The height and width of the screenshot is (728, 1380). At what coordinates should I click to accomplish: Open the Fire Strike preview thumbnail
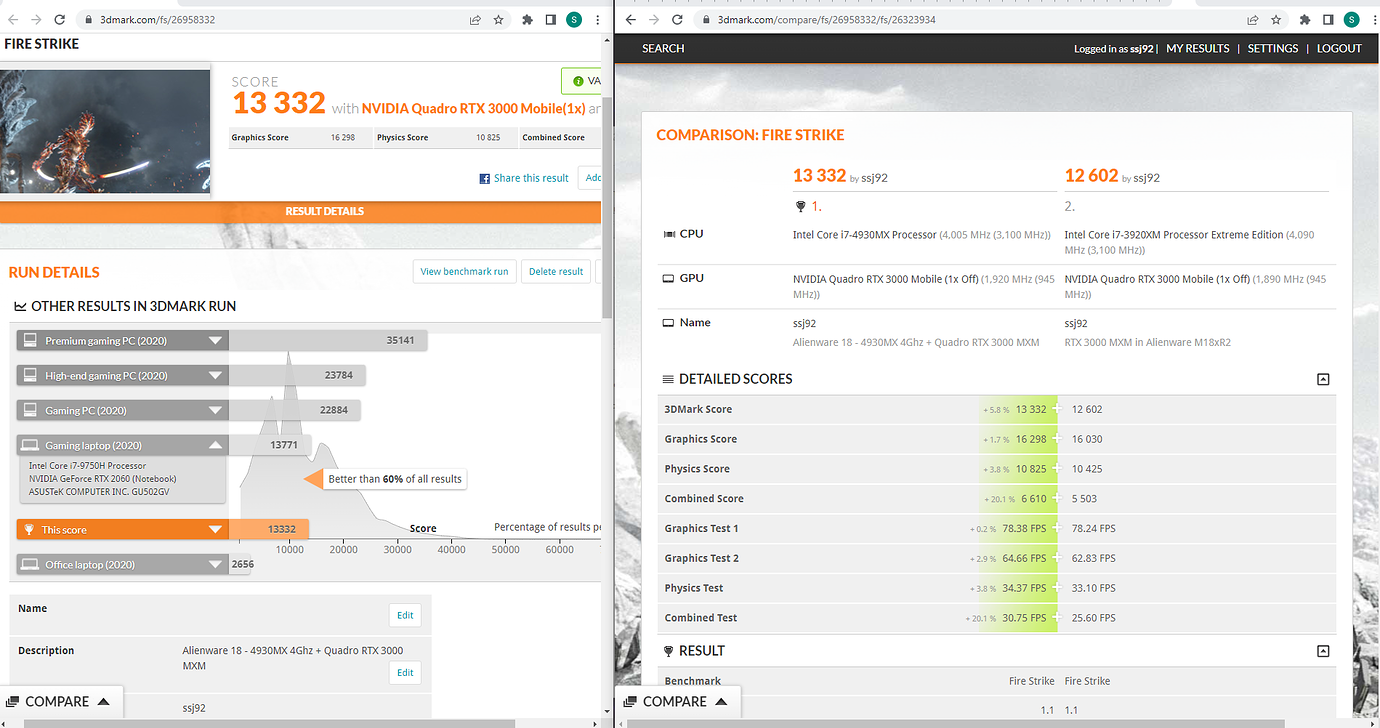tap(105, 130)
